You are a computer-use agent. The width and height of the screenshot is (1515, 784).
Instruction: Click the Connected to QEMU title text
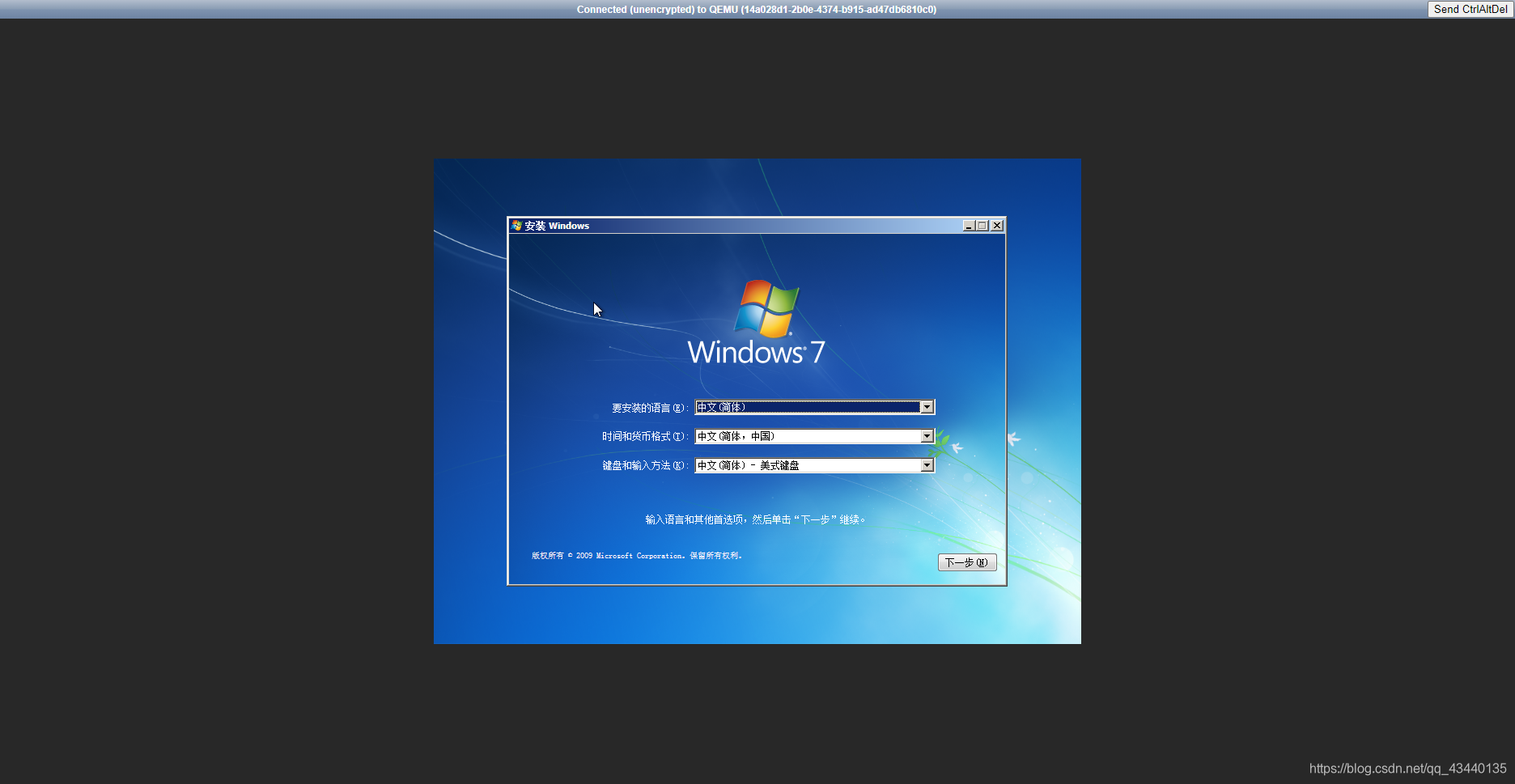(757, 10)
